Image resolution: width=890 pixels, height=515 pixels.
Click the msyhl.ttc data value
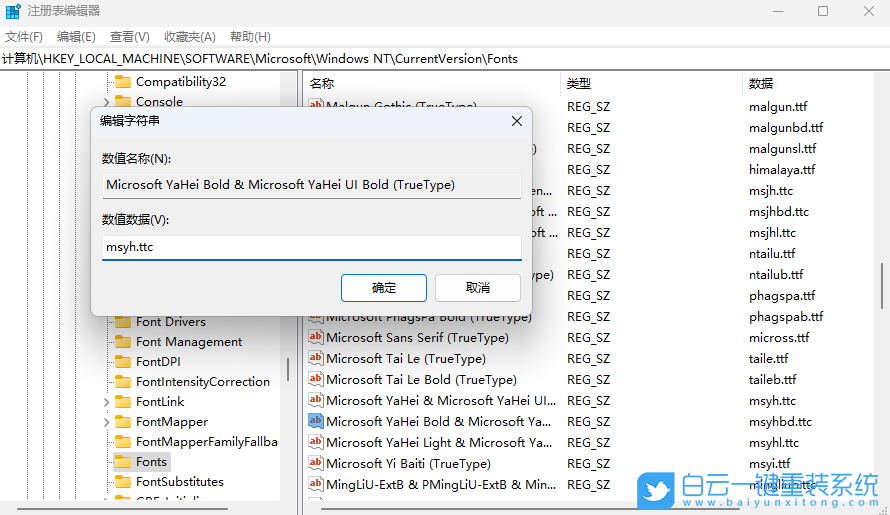(x=774, y=442)
